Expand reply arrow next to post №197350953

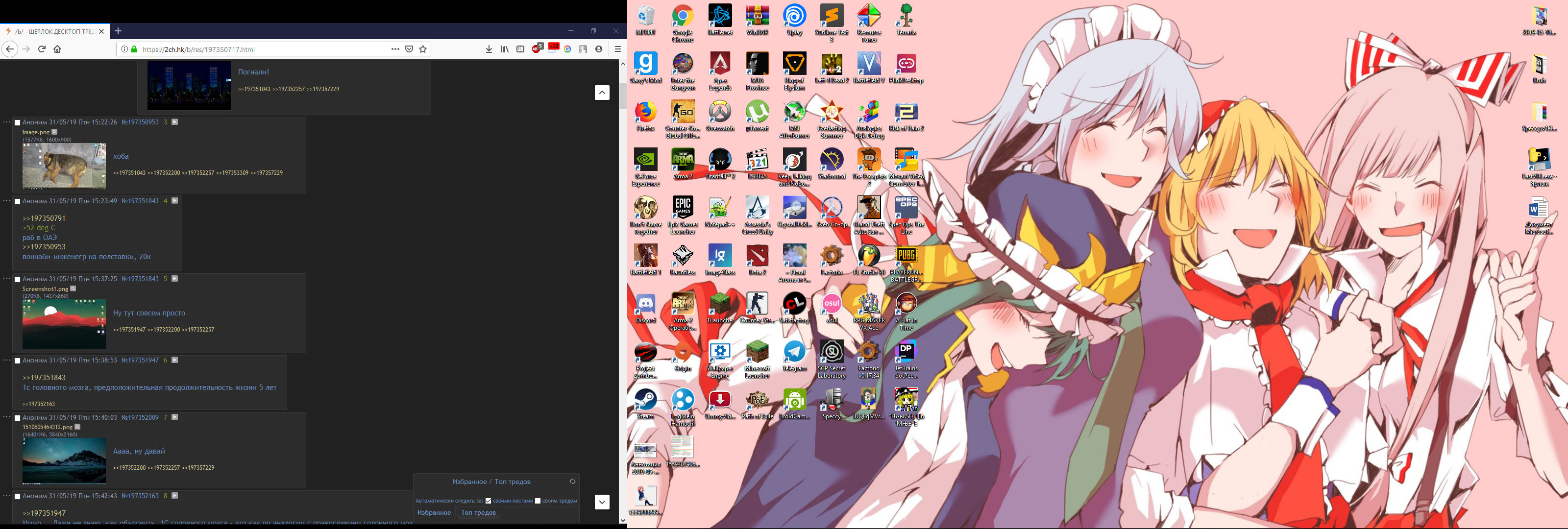pos(175,122)
